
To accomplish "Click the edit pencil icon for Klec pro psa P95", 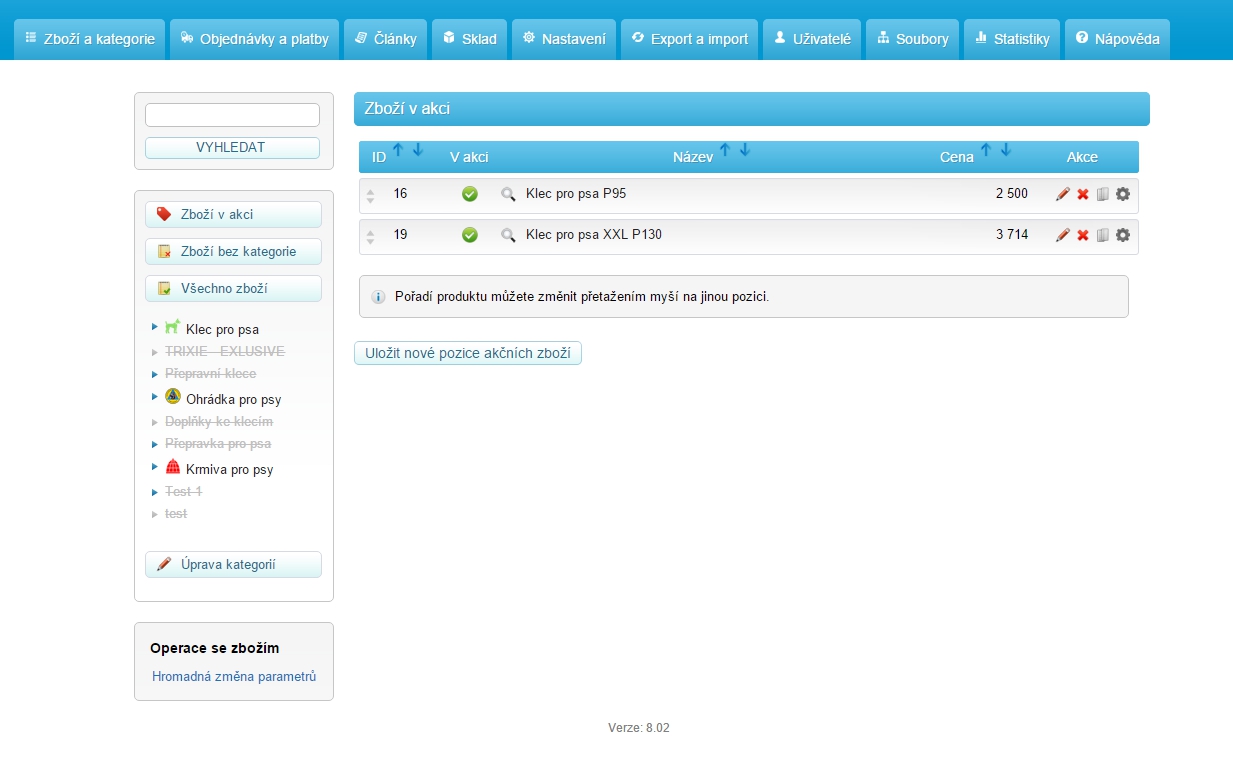I will [1063, 194].
